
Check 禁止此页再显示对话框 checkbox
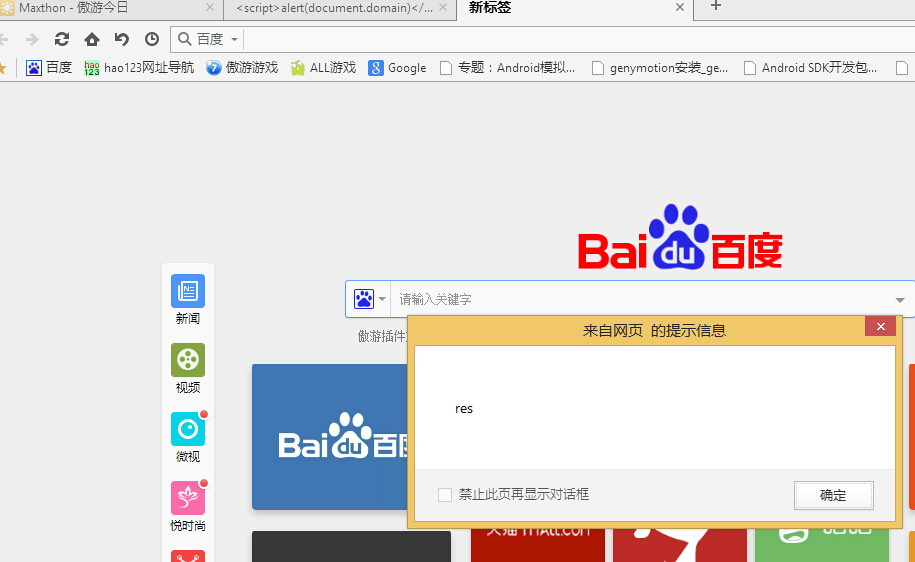(x=445, y=495)
